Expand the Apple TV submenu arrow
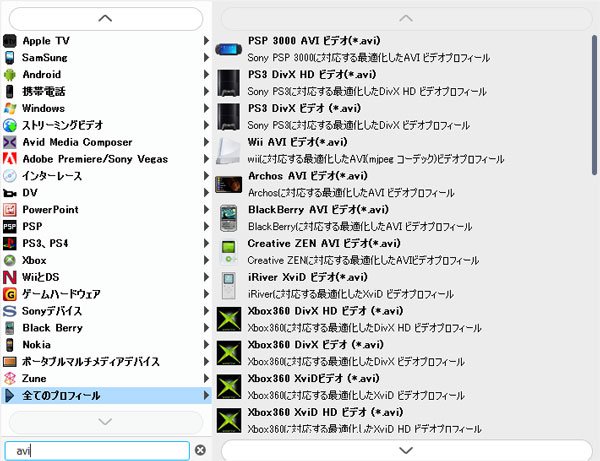600x461 pixels. click(206, 41)
